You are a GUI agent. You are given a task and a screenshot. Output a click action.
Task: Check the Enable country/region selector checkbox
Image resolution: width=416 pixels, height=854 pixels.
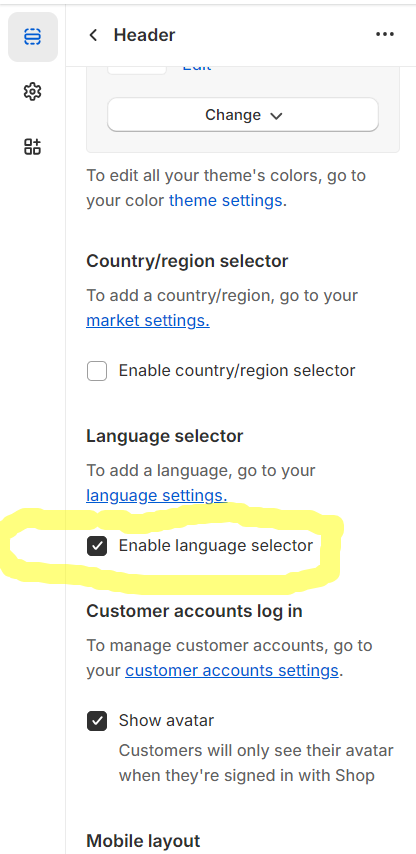pos(97,371)
